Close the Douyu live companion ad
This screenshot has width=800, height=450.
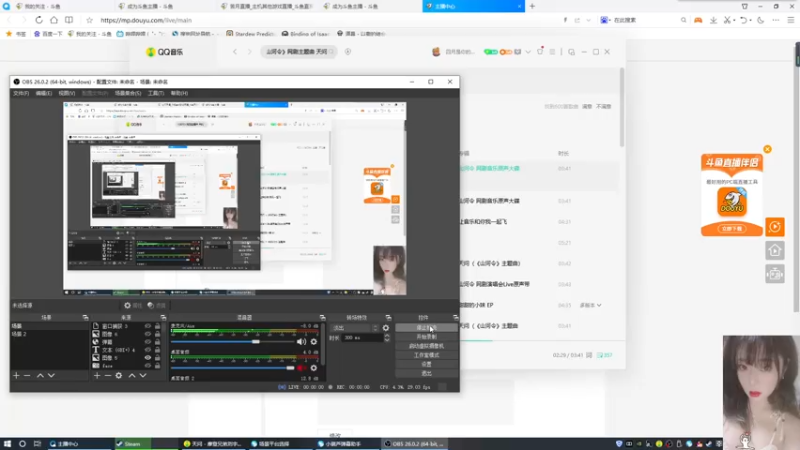[767, 149]
